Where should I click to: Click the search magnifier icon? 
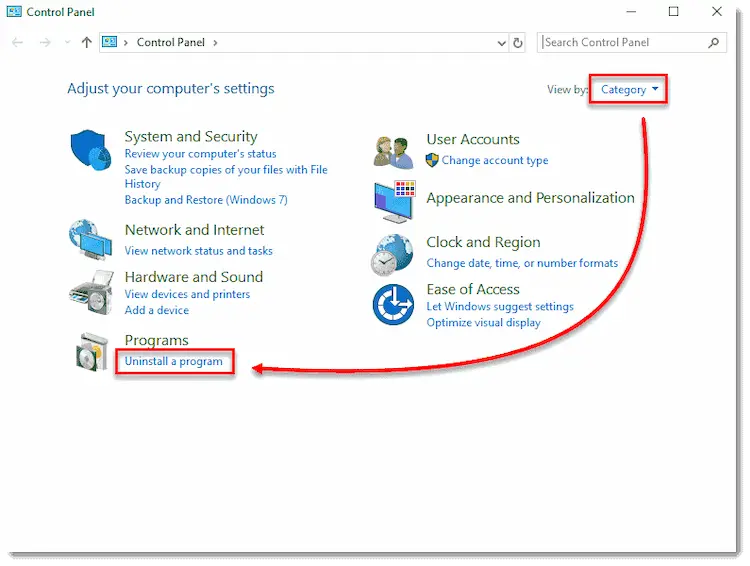714,43
